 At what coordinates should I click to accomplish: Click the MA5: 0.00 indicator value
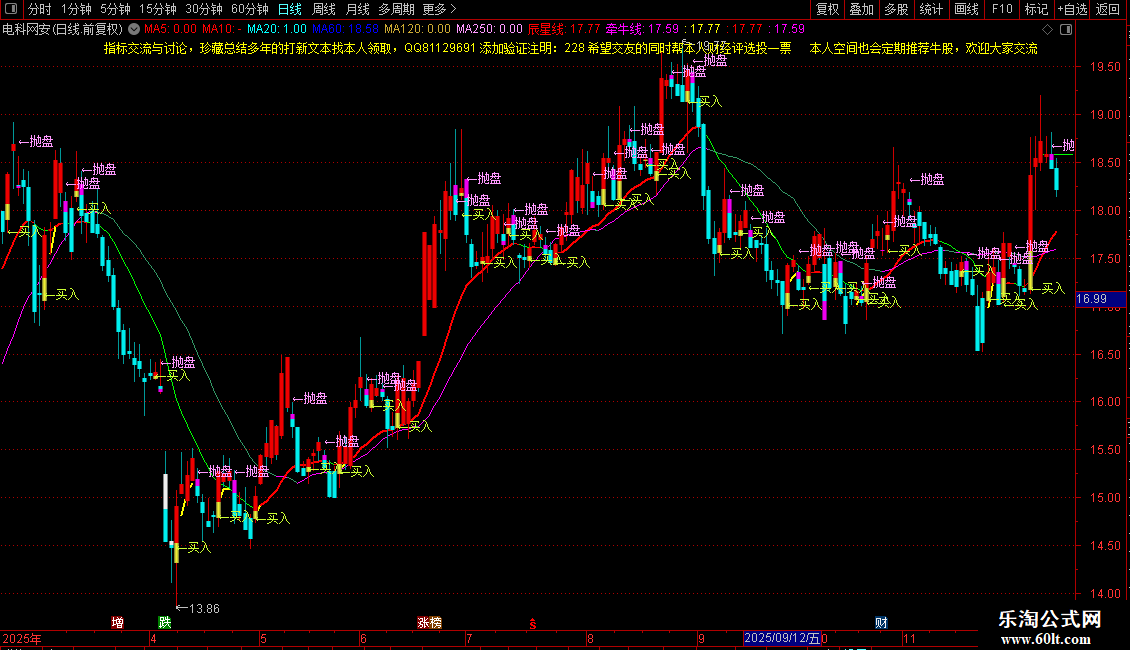pyautogui.click(x=170, y=29)
